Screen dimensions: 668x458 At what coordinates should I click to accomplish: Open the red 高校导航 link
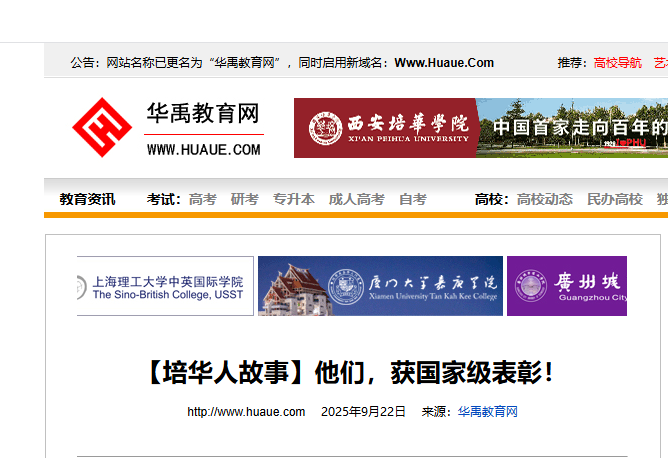pos(617,62)
